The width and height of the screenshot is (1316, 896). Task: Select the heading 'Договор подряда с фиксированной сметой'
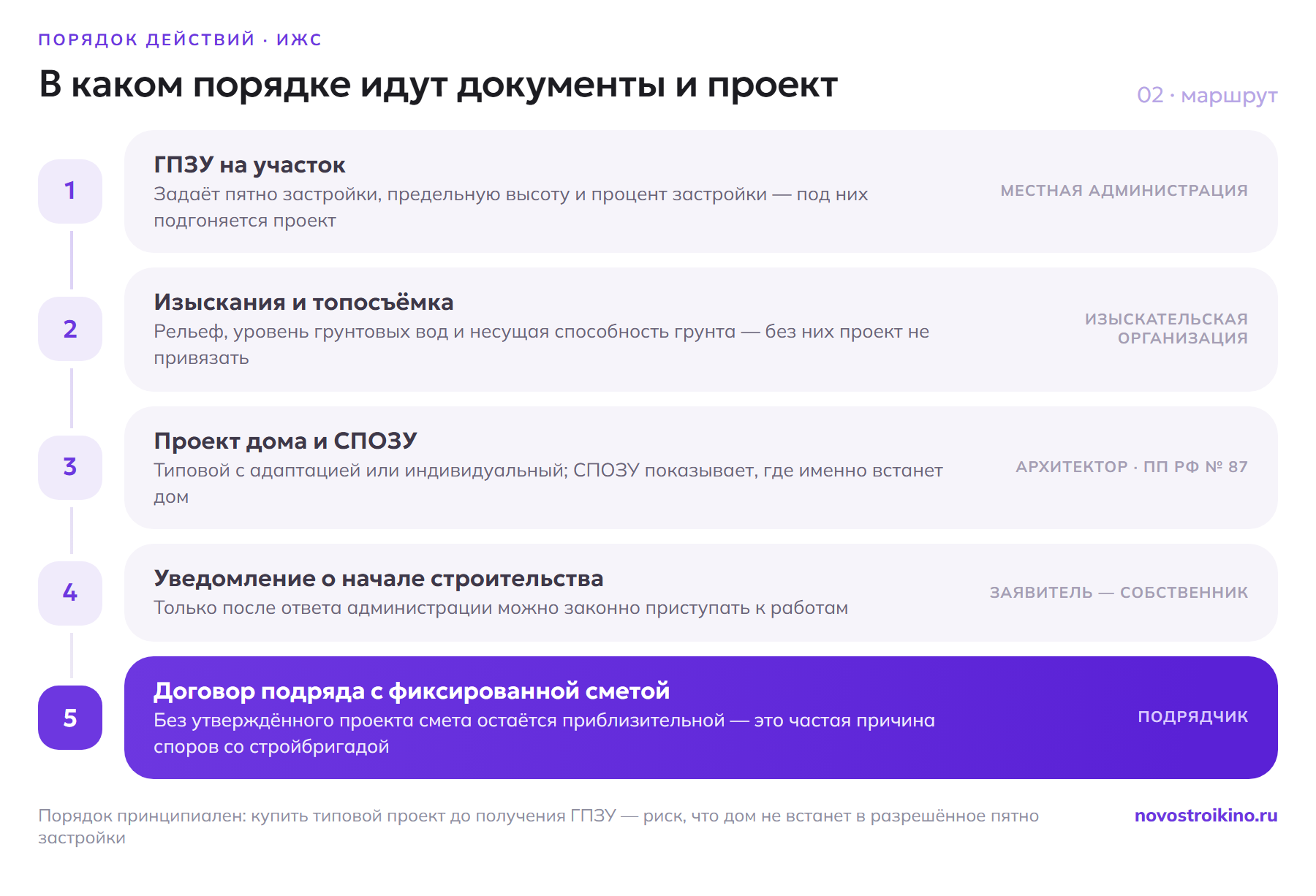[412, 691]
